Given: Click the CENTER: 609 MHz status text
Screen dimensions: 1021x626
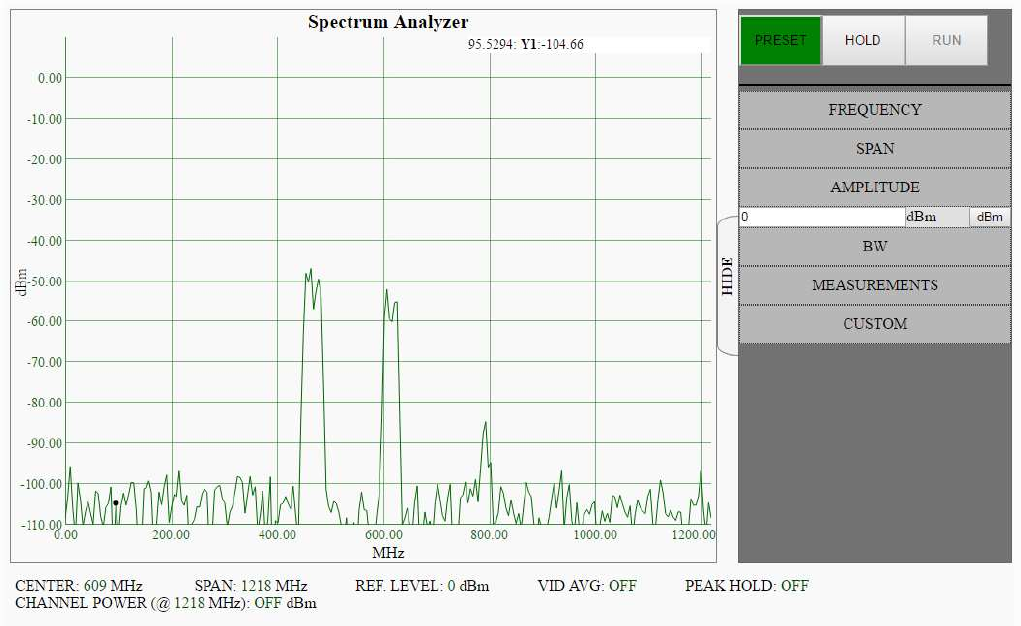Looking at the screenshot, I should (x=79, y=586).
